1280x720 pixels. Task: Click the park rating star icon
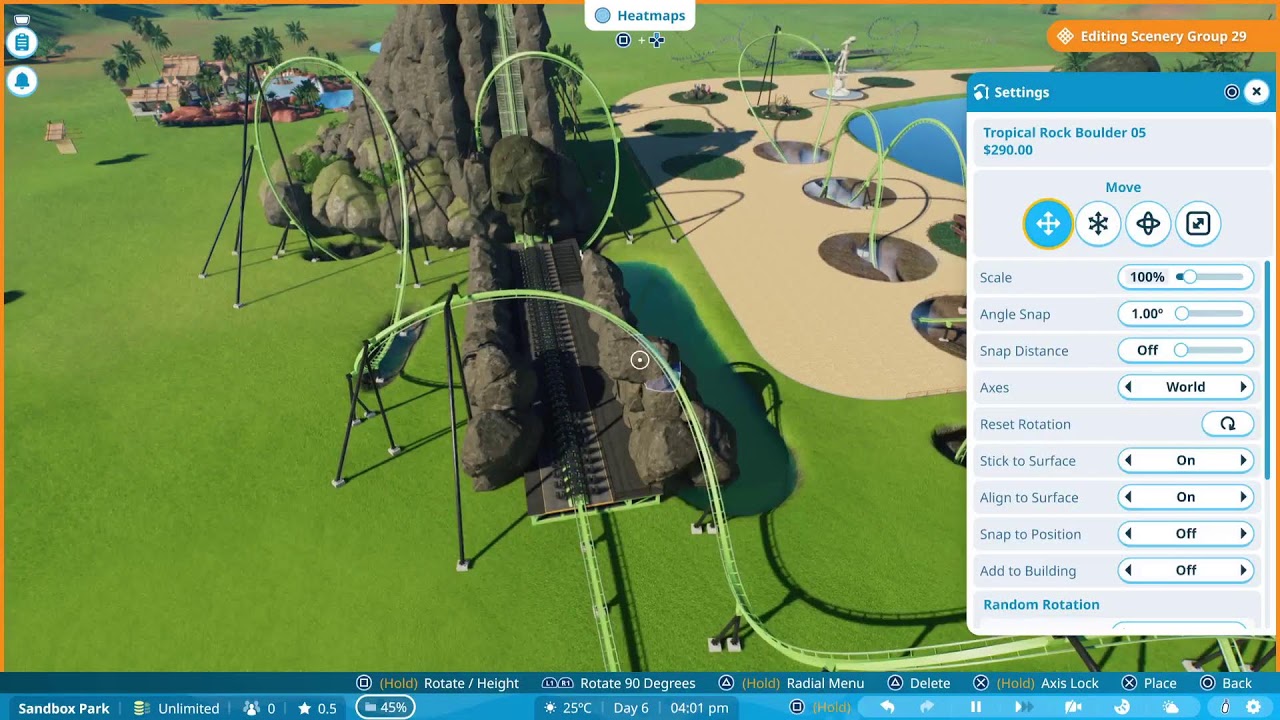(305, 708)
